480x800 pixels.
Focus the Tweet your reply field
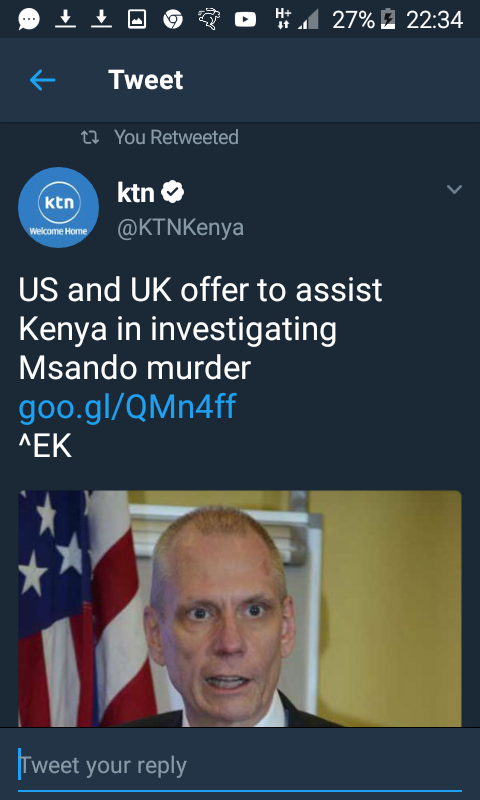pyautogui.click(x=240, y=765)
